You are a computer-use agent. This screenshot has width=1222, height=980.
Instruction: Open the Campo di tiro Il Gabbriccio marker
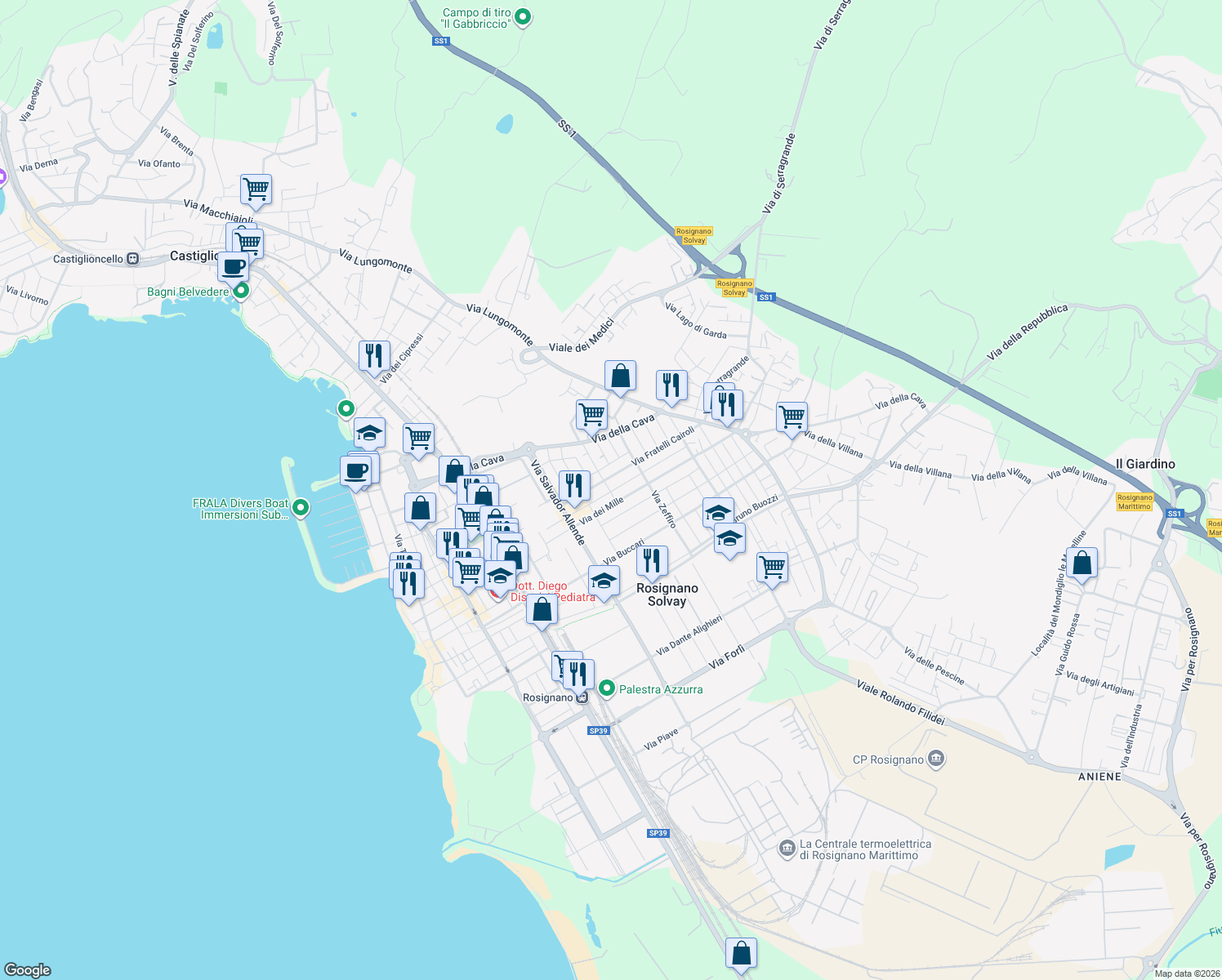tap(522, 17)
